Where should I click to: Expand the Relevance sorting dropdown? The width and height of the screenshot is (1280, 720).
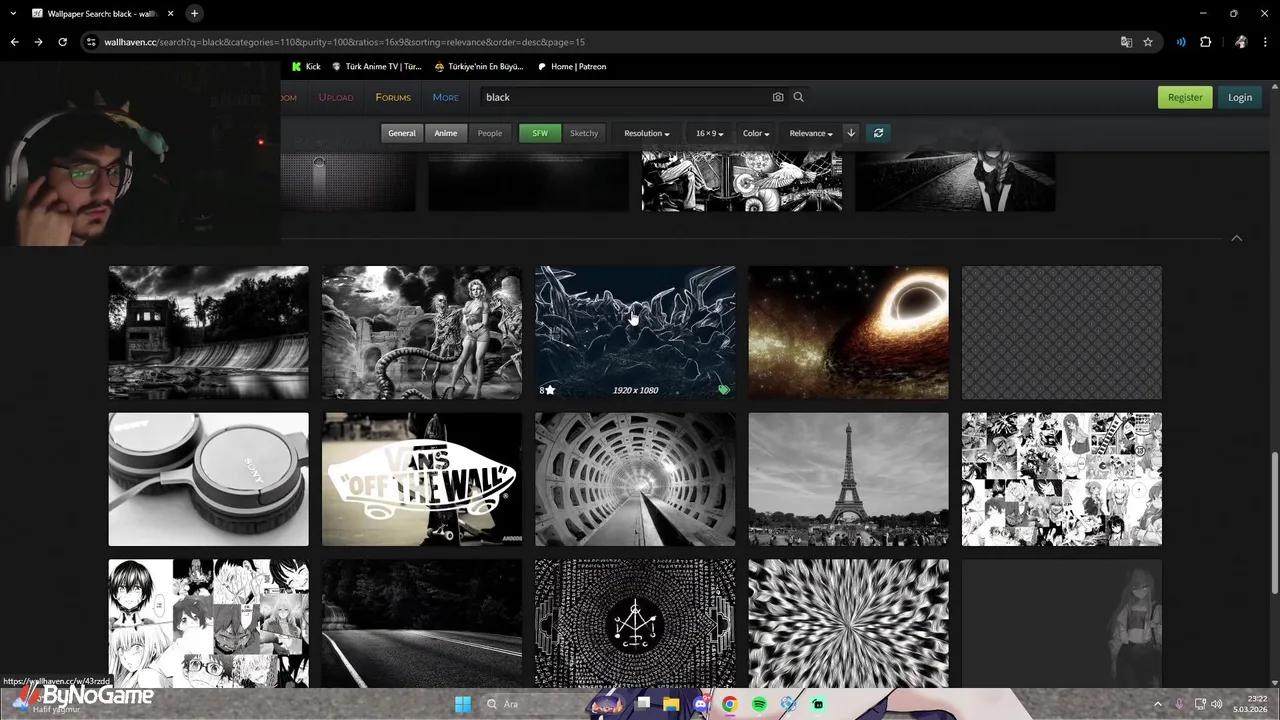[x=811, y=133]
